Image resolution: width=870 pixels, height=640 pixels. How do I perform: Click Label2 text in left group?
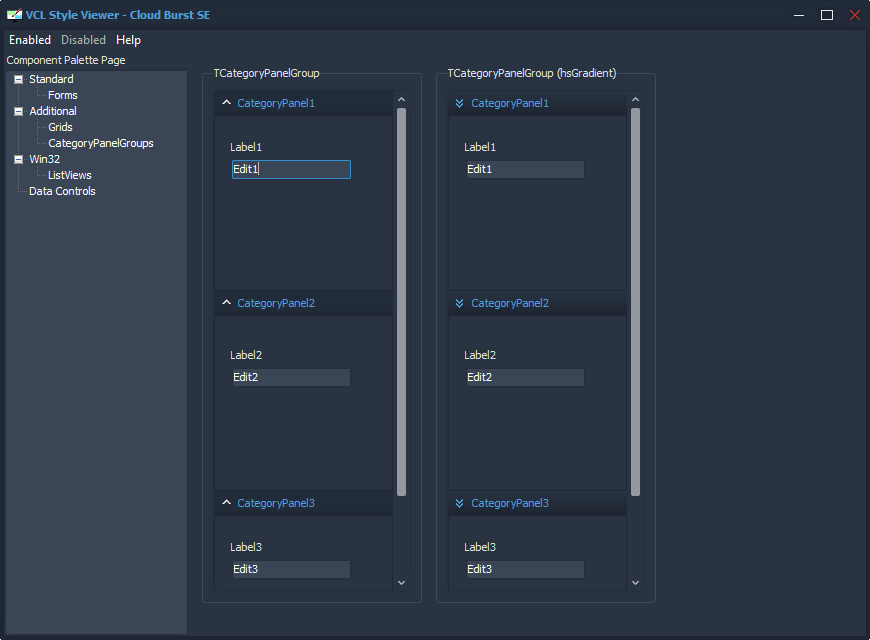pos(246,355)
